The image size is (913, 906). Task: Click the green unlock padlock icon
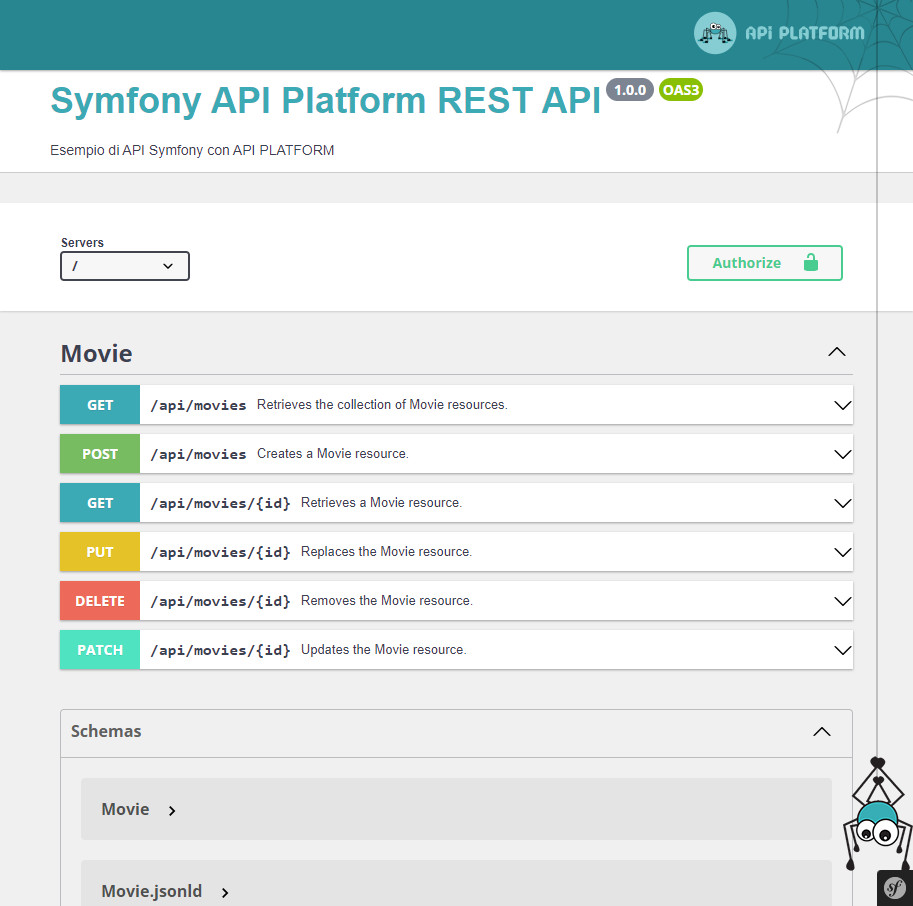(811, 263)
